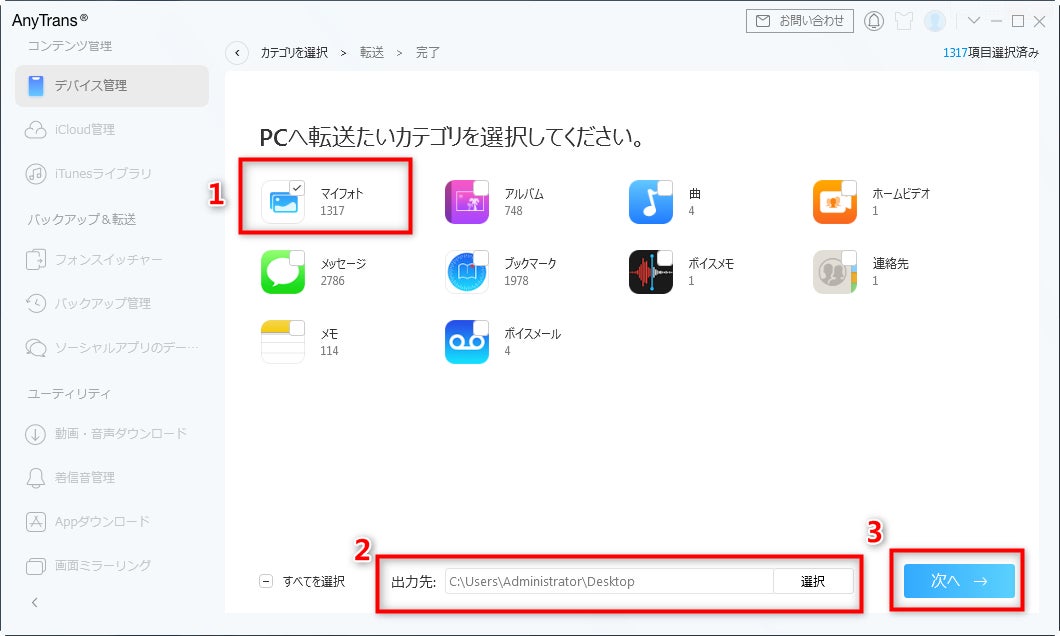1060x636 pixels.
Task: Check the 連絡先 checkbox
Action: point(848,258)
